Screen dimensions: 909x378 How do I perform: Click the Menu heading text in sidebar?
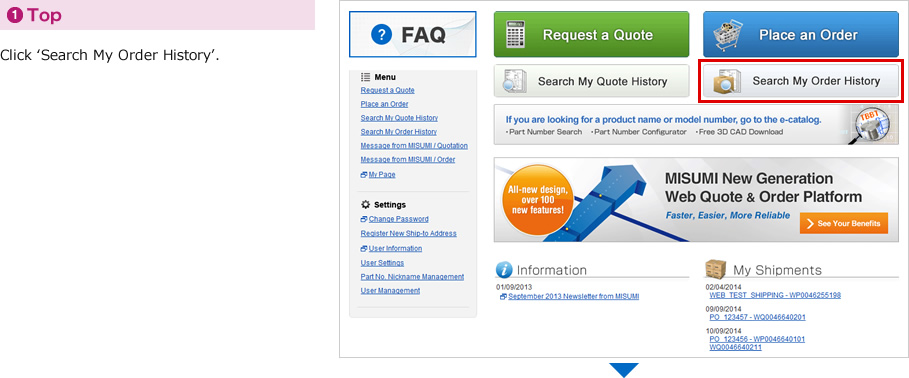coord(385,77)
